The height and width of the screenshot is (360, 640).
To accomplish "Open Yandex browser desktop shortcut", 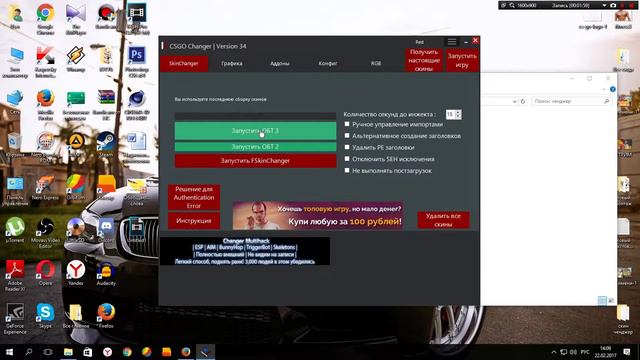I will pos(76,273).
